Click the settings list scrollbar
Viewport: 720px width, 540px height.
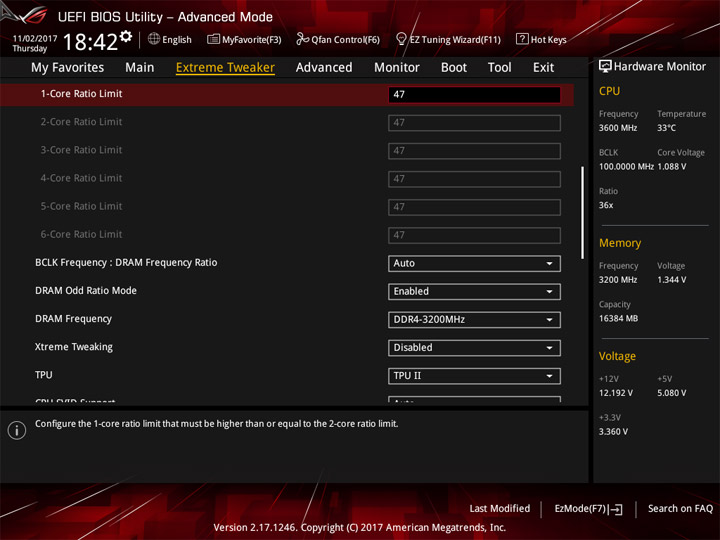click(x=583, y=213)
